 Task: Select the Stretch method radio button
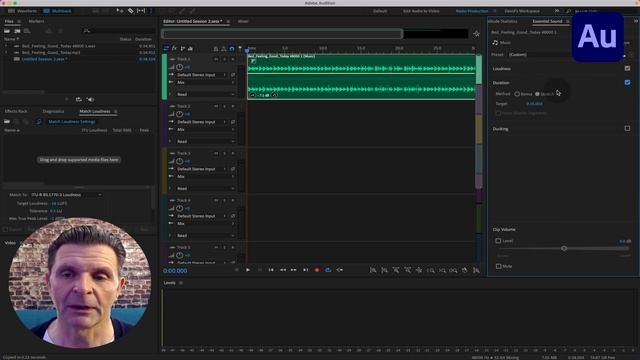point(537,94)
